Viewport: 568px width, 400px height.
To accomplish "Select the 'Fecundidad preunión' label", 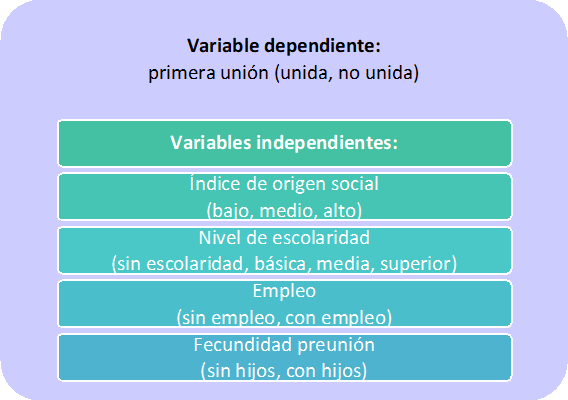I will tap(284, 345).
